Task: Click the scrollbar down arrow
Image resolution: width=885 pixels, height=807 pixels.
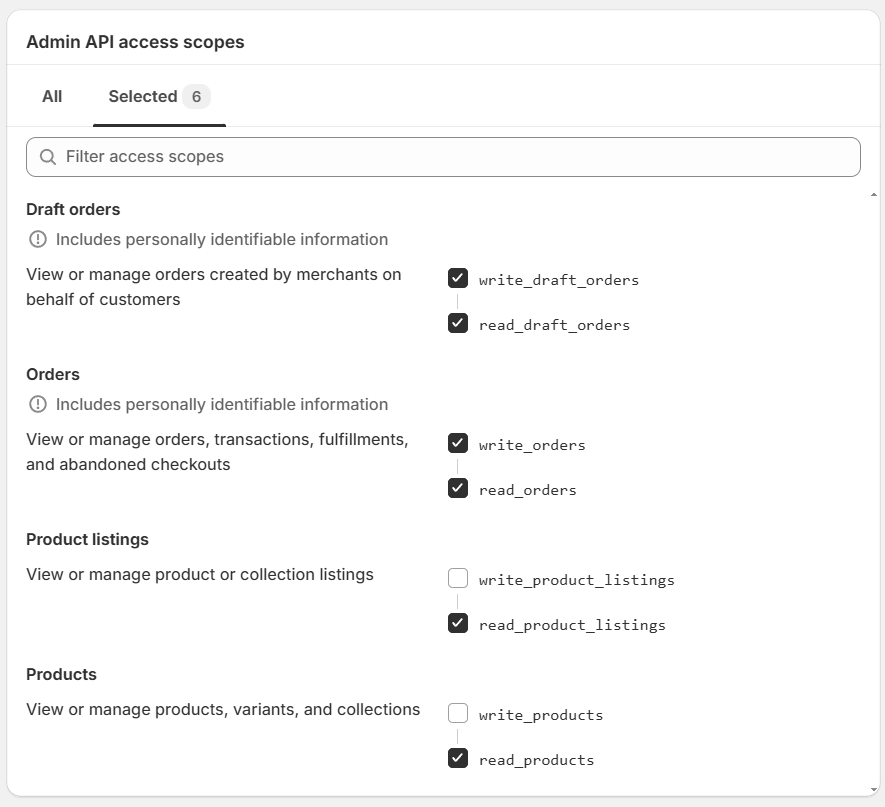Action: tap(874, 788)
